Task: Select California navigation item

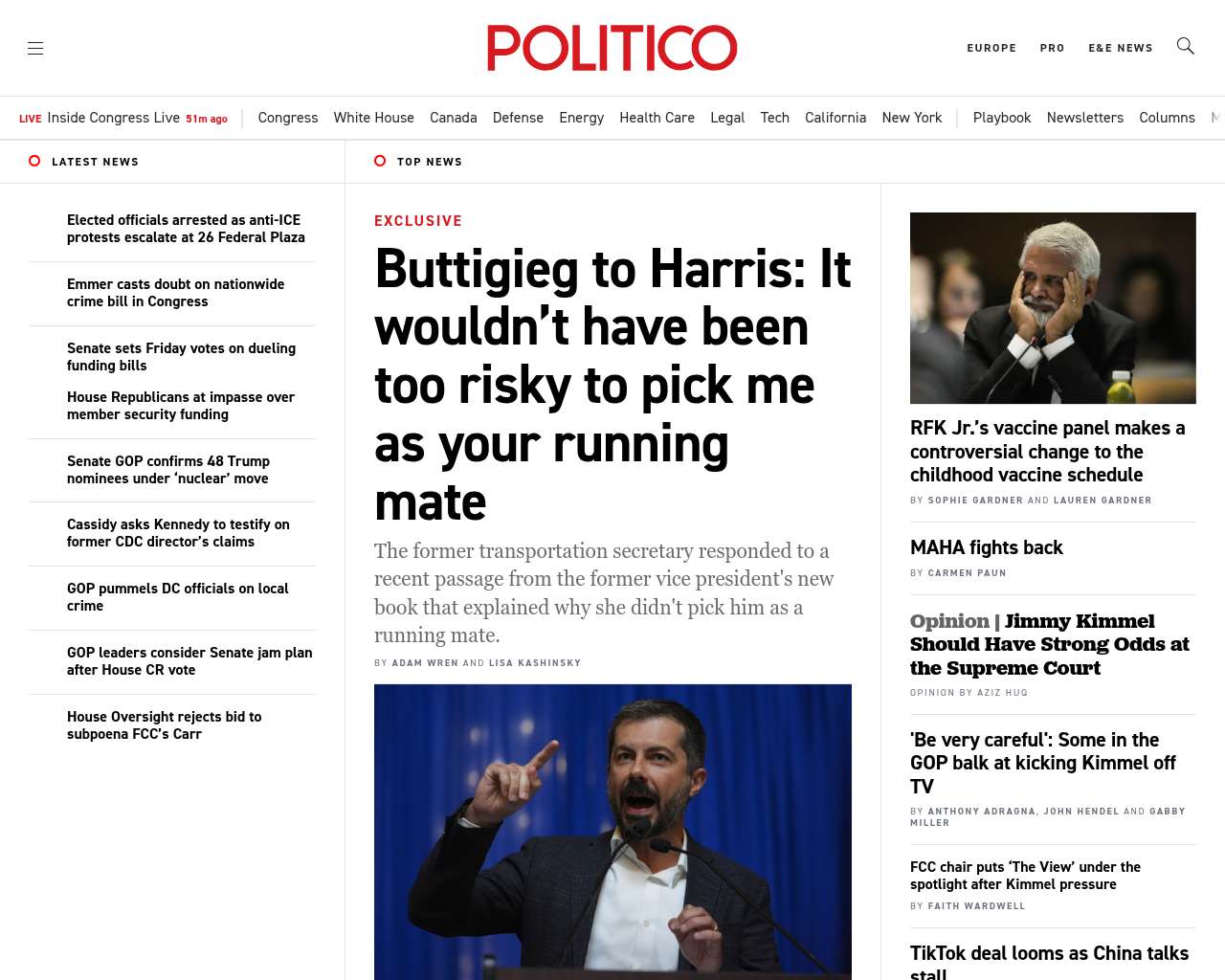Action: (835, 118)
